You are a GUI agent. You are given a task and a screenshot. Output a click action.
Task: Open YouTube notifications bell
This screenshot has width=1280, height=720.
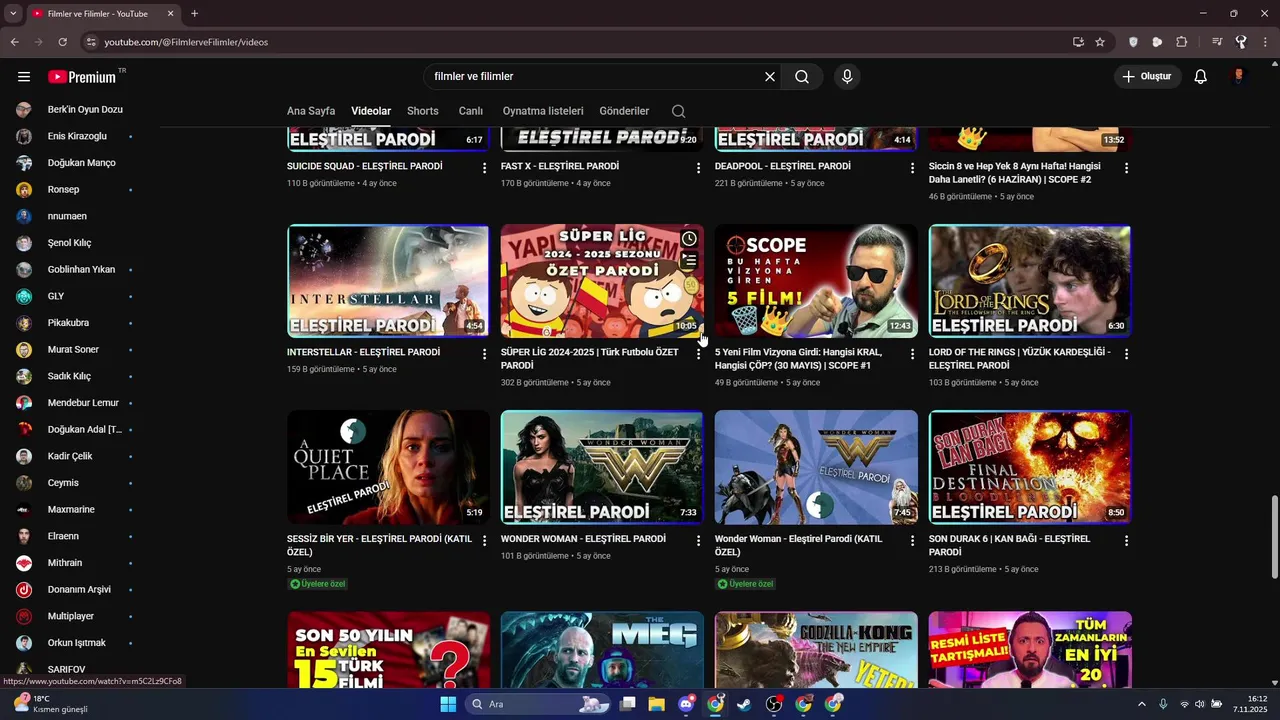[x=1201, y=77]
